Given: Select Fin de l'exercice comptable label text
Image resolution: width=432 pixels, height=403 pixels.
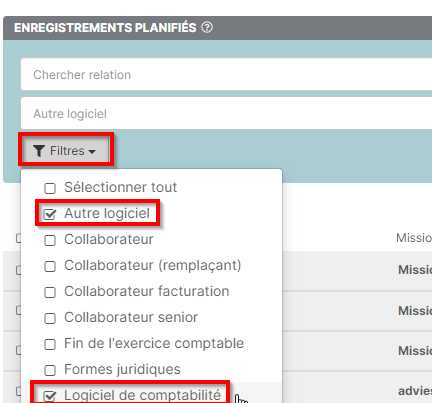Looking at the screenshot, I should [x=154, y=343].
